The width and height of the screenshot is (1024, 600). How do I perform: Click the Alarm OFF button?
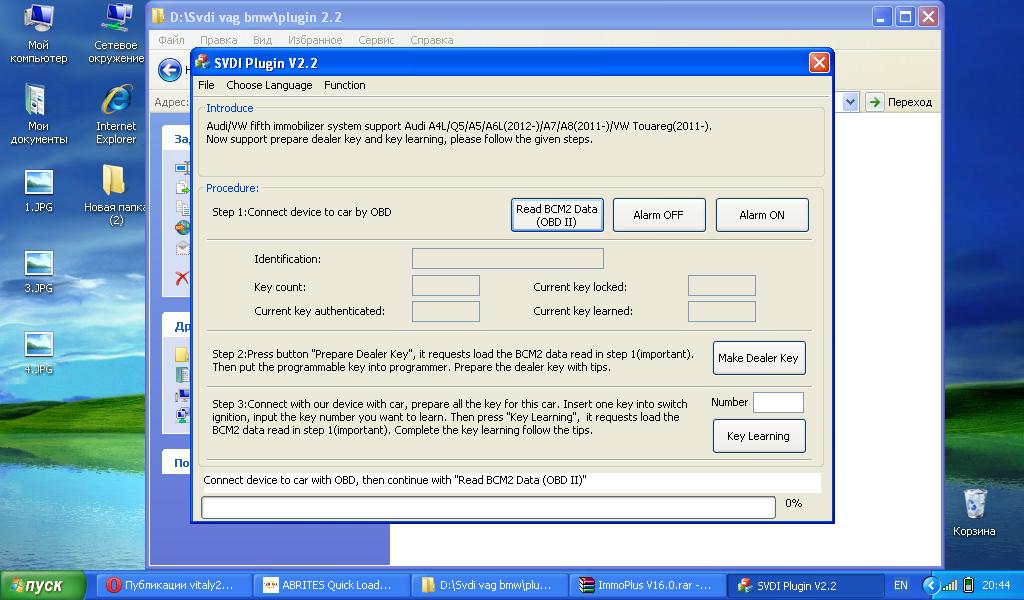659,215
